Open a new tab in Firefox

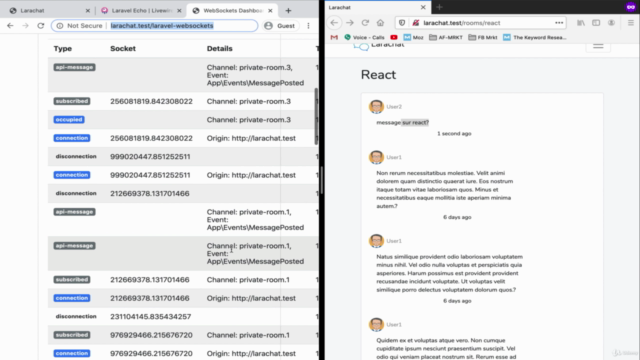(439, 7)
